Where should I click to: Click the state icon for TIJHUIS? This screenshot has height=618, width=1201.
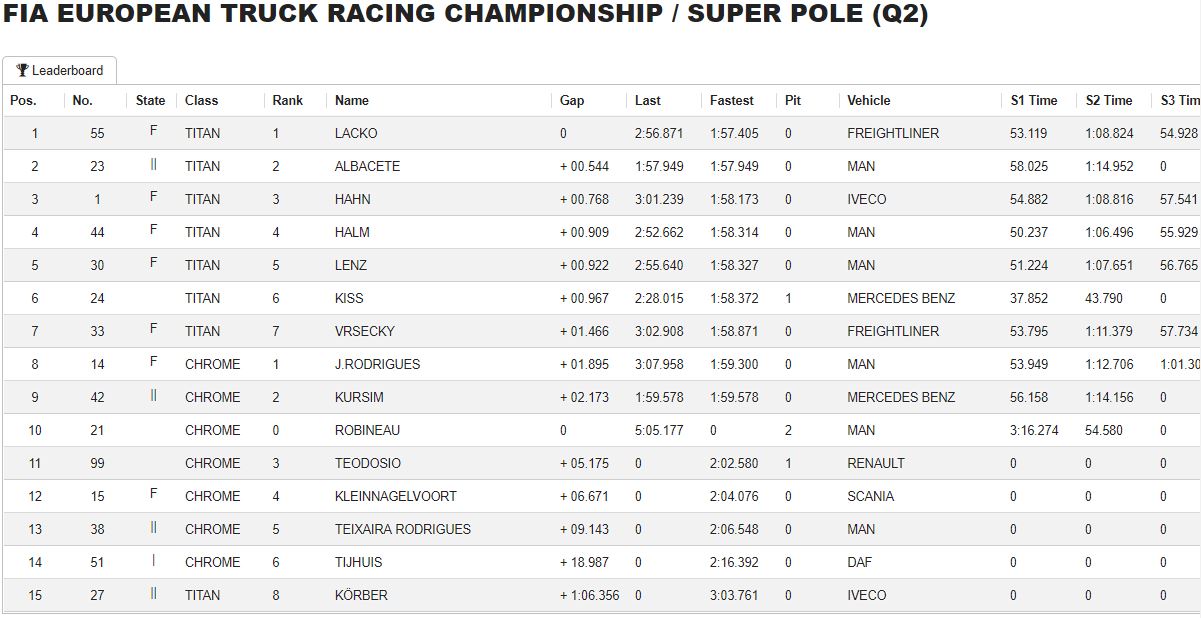pos(153,561)
